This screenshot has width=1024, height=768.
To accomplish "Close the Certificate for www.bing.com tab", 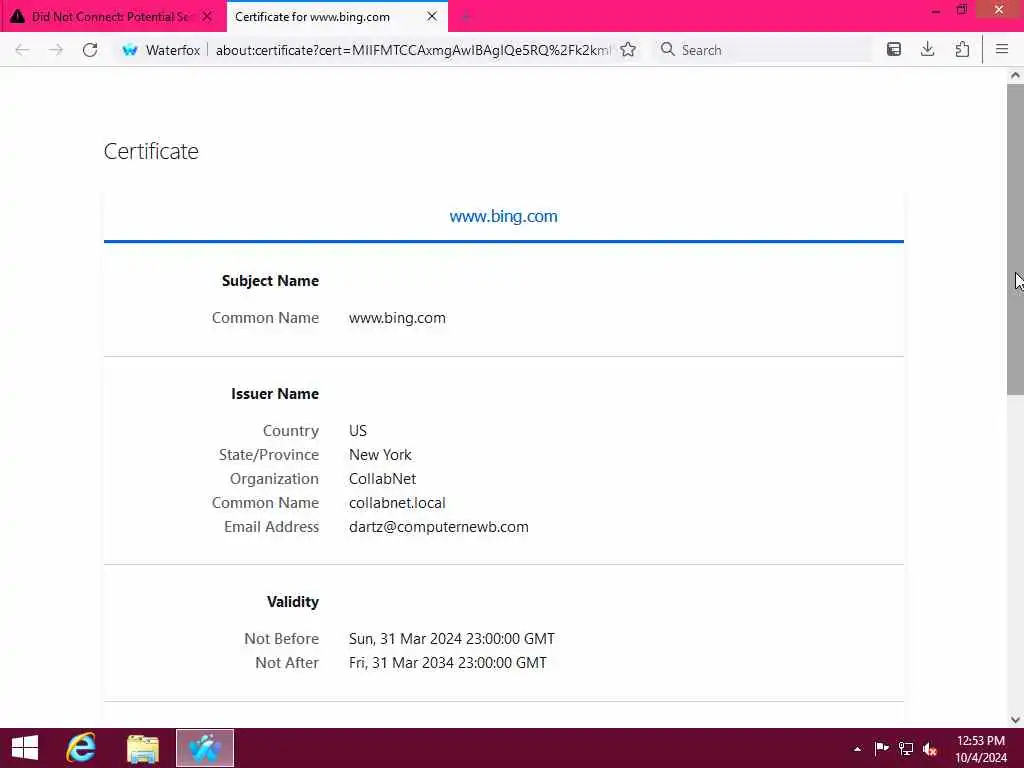I will point(432,16).
